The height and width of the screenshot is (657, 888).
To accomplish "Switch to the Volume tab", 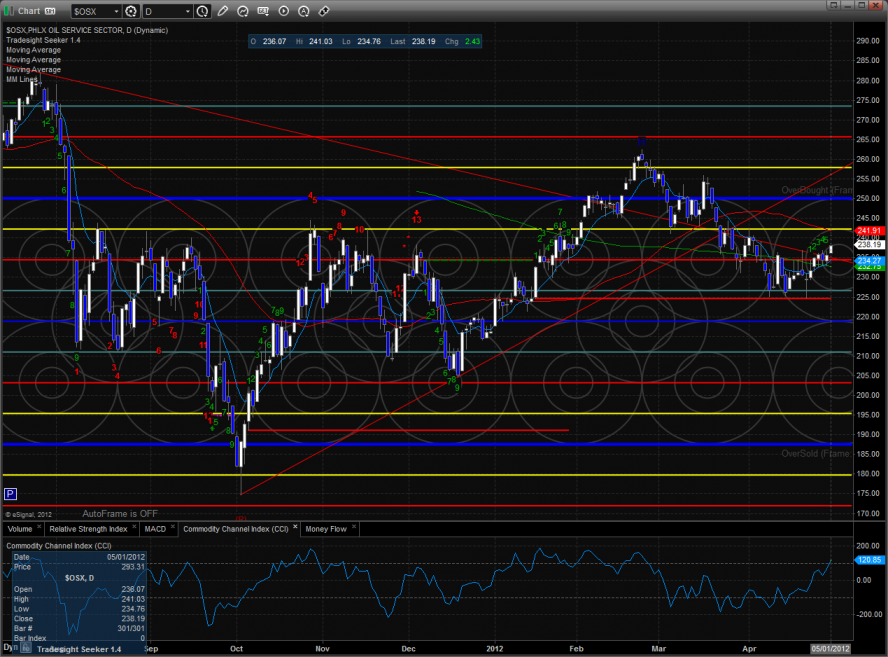I will 20,528.
